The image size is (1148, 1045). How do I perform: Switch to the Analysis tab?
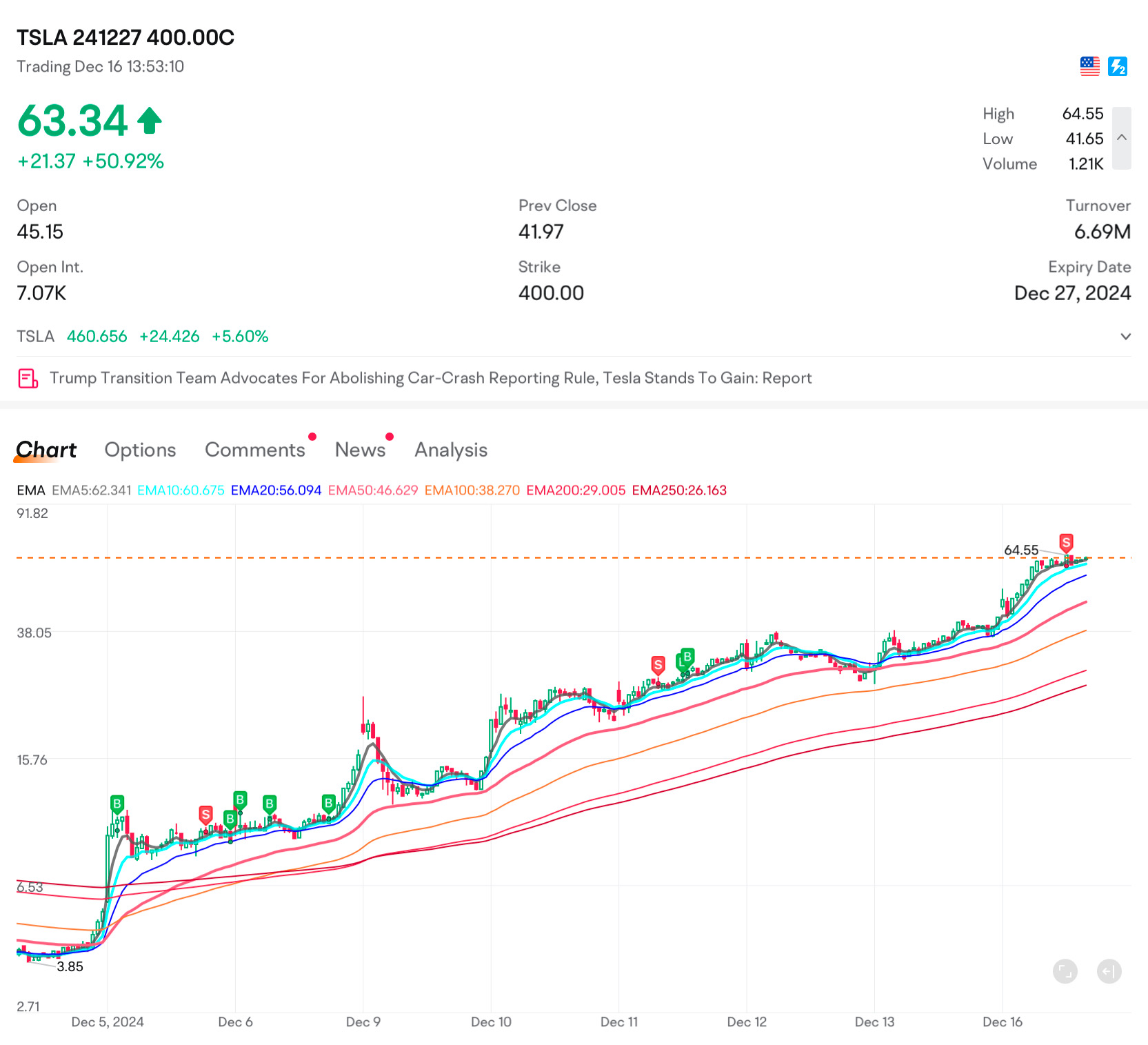(451, 450)
